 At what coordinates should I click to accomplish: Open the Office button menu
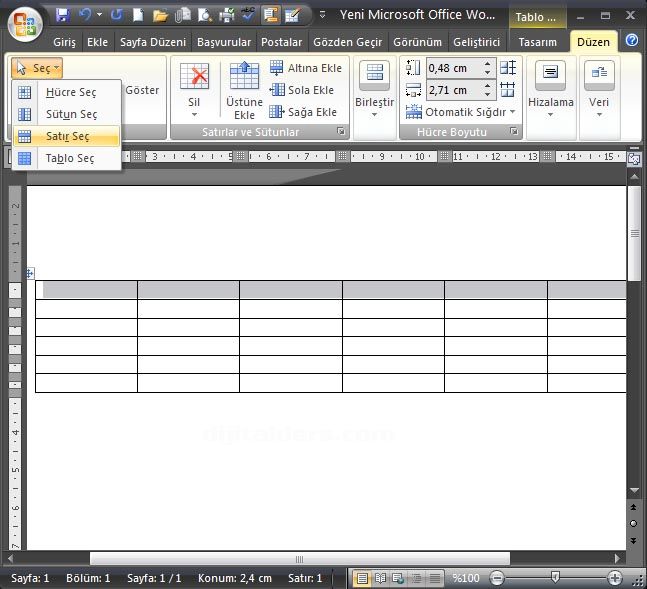(25, 24)
